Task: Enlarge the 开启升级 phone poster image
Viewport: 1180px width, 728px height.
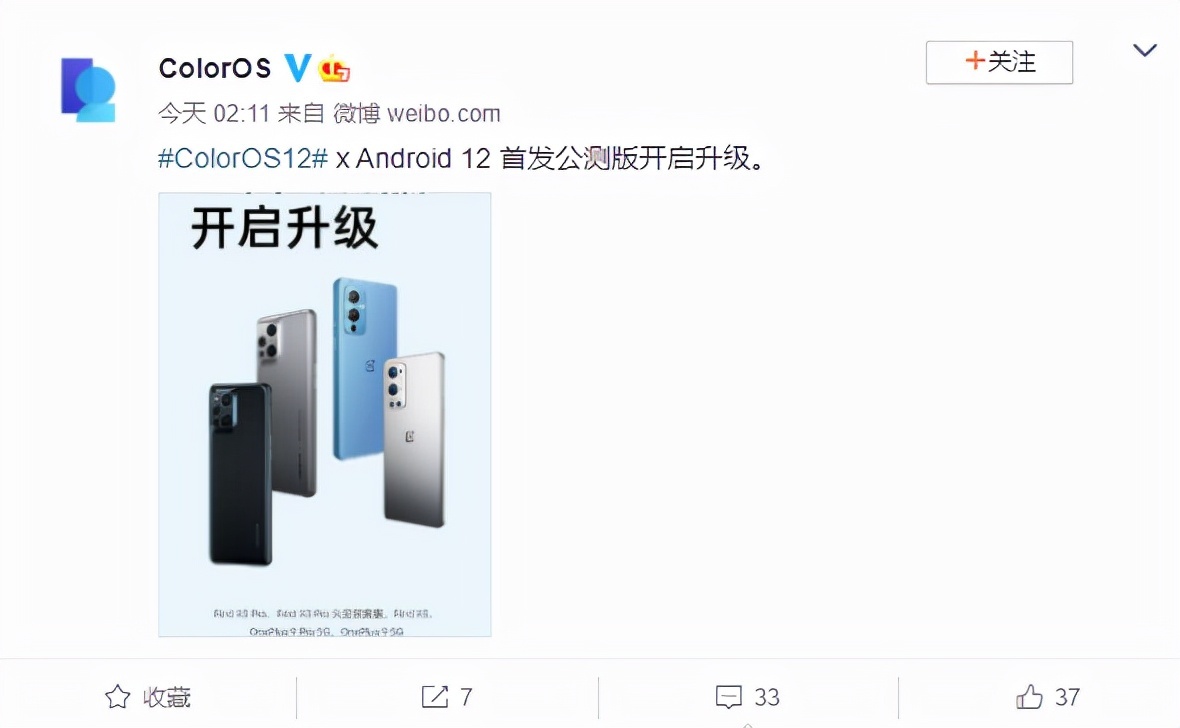Action: click(325, 414)
